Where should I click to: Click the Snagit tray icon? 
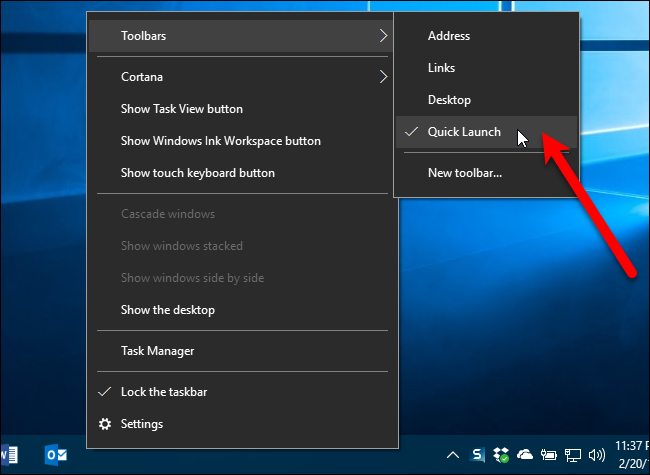coord(478,455)
